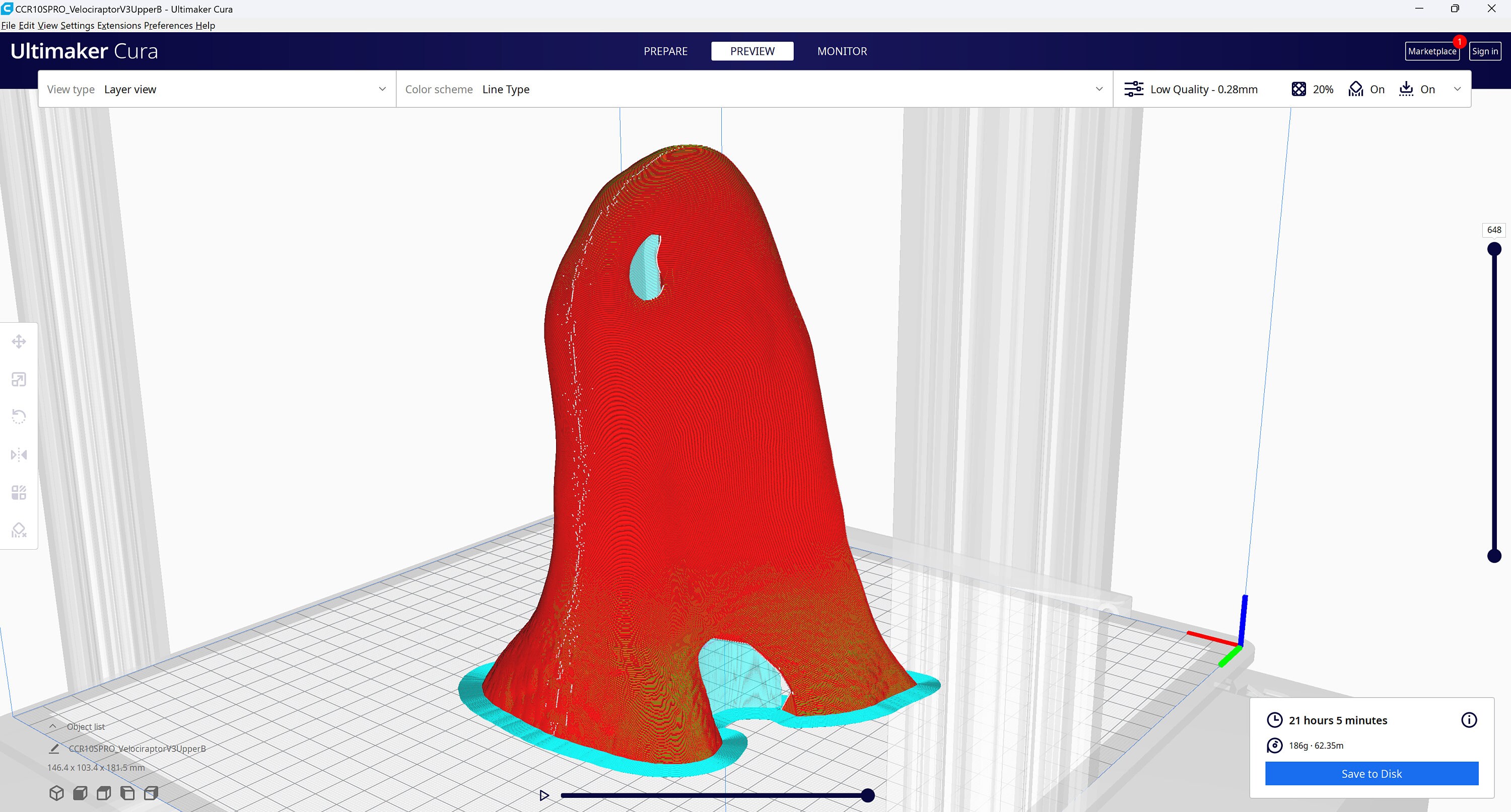Switch to the MONITOR stage
This screenshot has width=1511, height=812.
coord(842,51)
